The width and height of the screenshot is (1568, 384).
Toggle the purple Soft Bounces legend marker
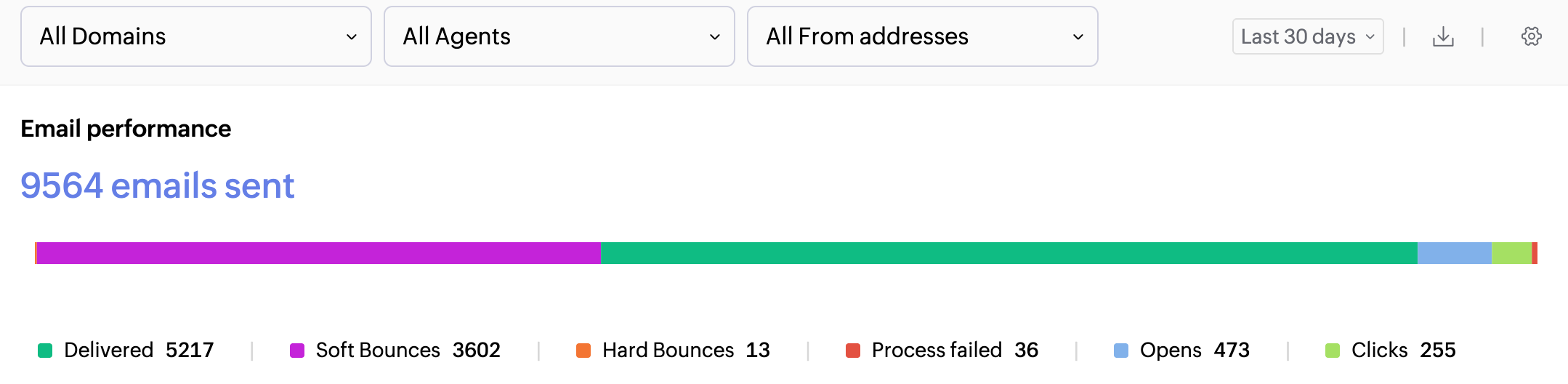tap(297, 351)
